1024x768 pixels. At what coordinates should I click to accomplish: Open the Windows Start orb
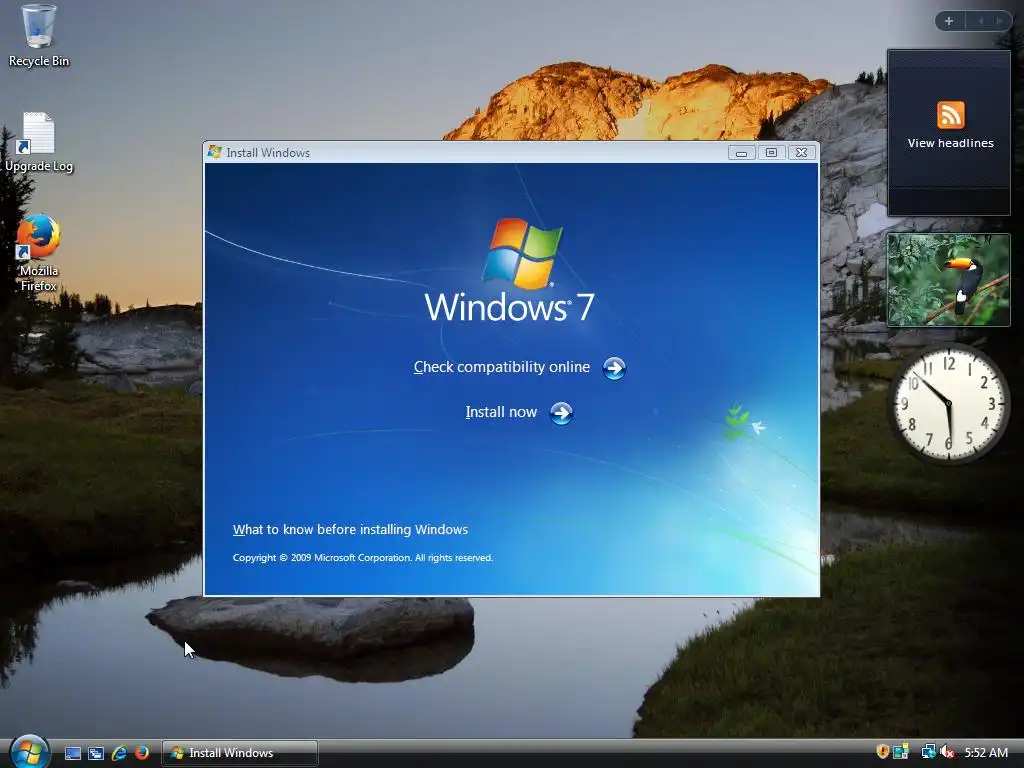point(29,751)
